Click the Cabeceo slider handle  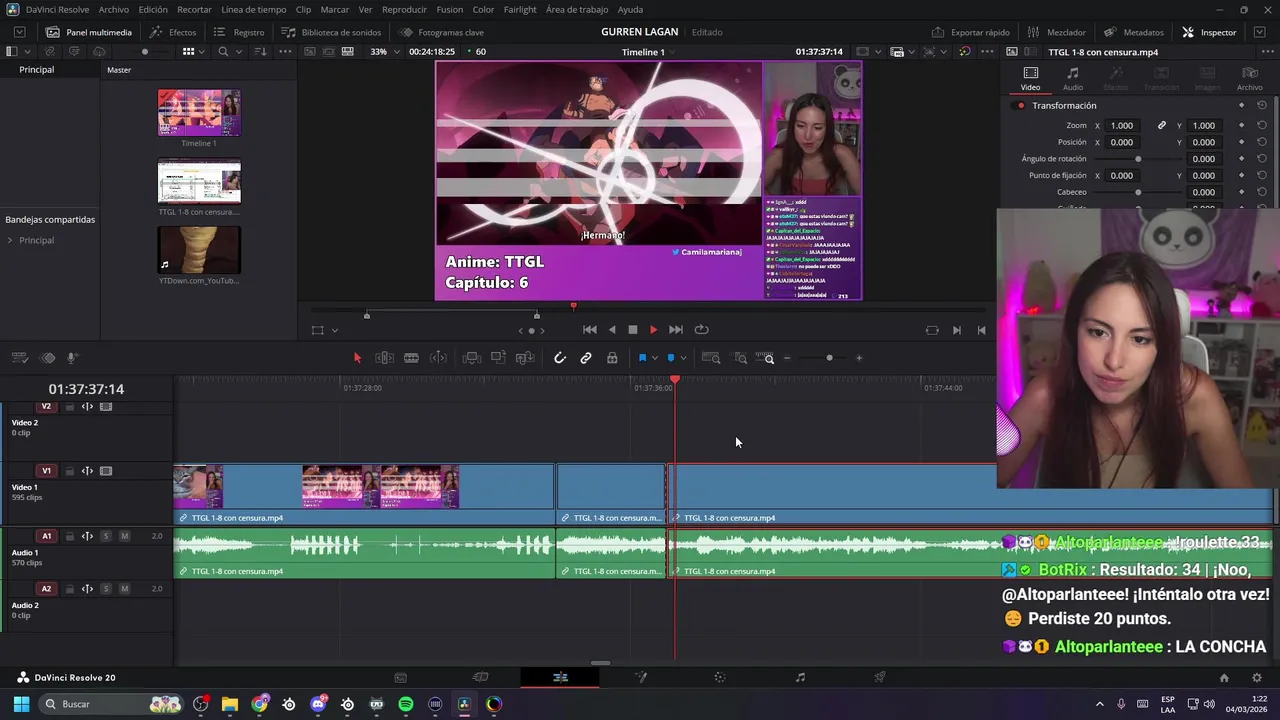pyautogui.click(x=1138, y=192)
